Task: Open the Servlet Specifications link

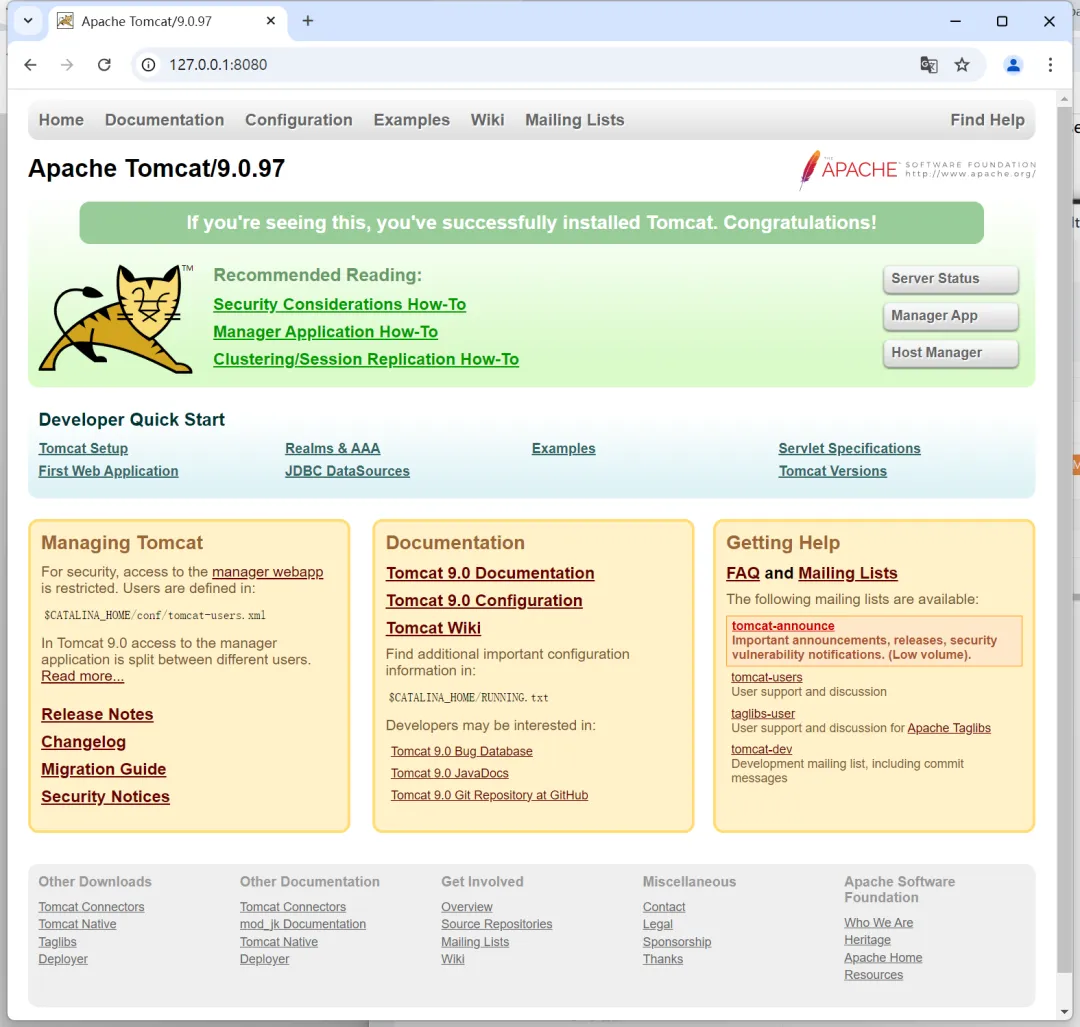Action: (849, 448)
